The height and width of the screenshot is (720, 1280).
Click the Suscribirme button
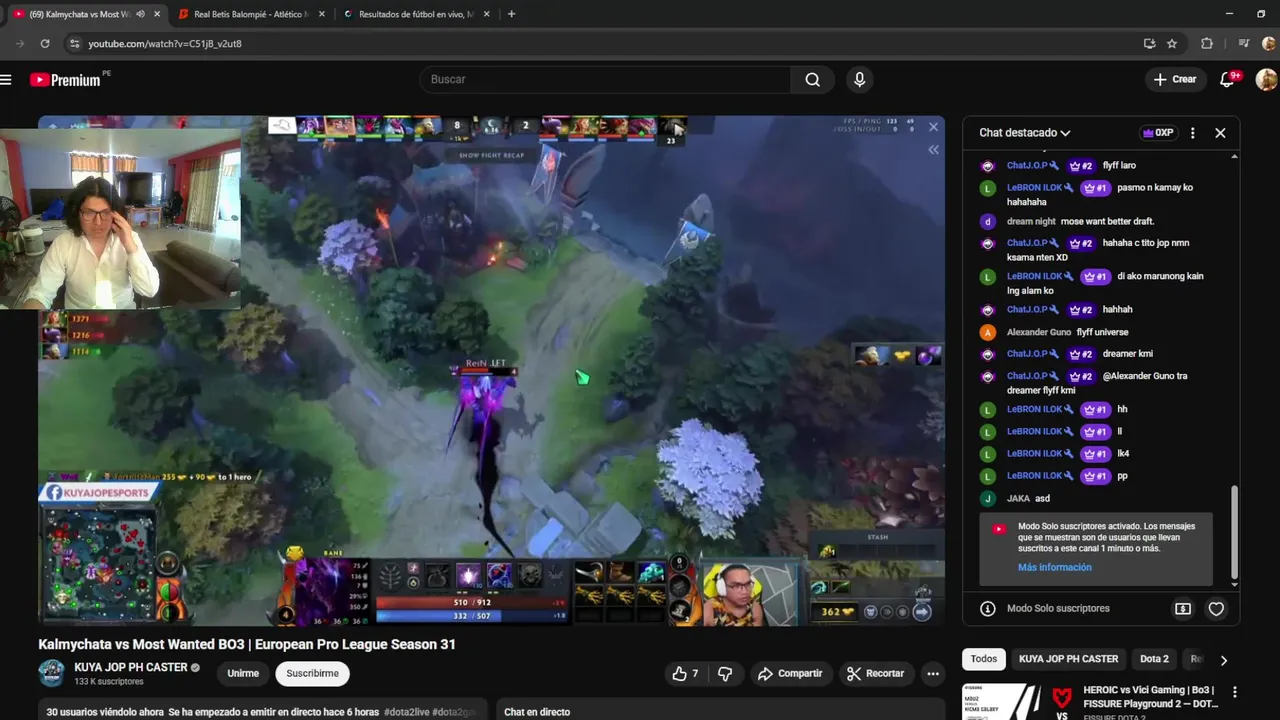(312, 673)
